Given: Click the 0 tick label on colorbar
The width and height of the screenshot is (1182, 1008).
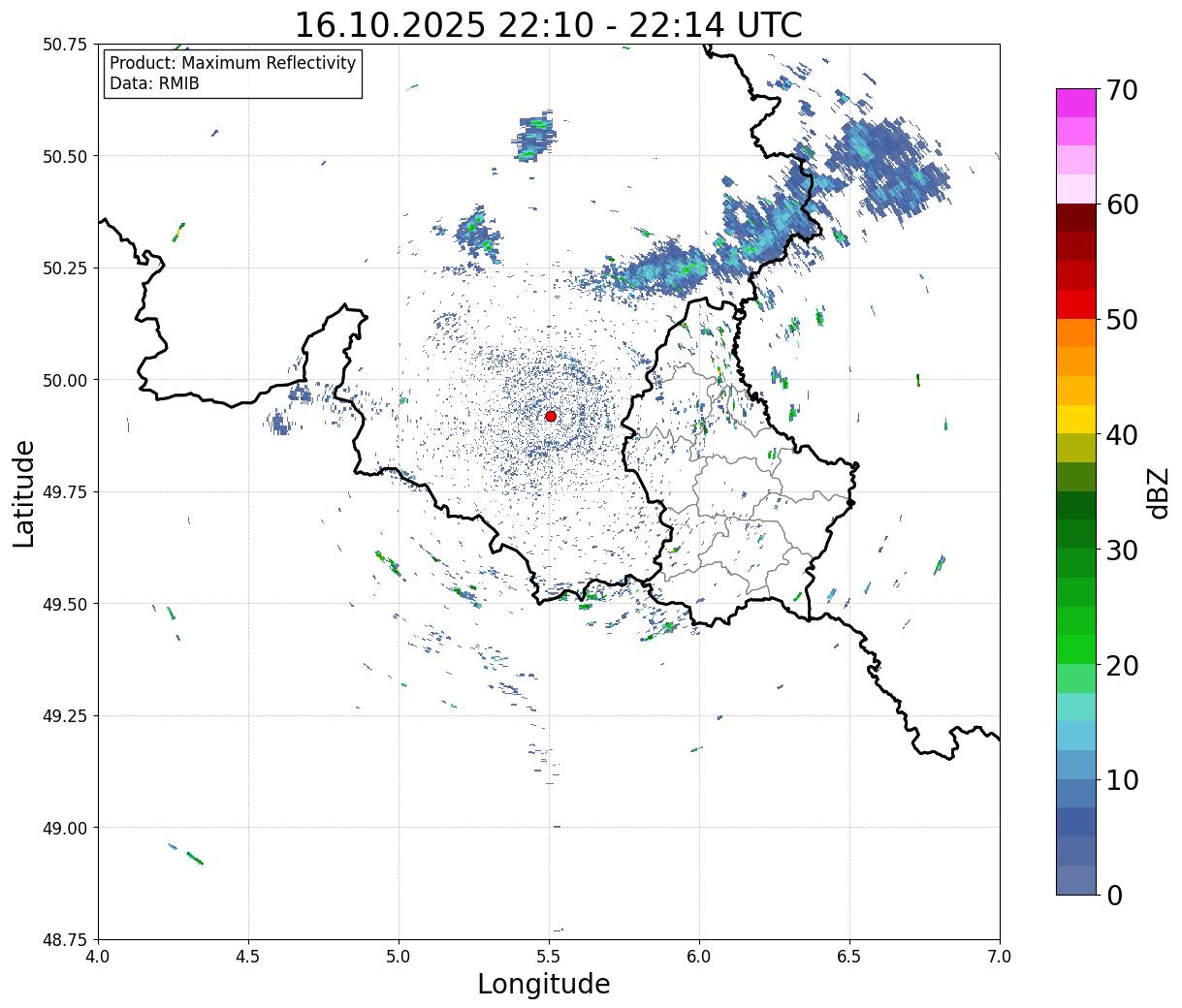Looking at the screenshot, I should (1114, 896).
